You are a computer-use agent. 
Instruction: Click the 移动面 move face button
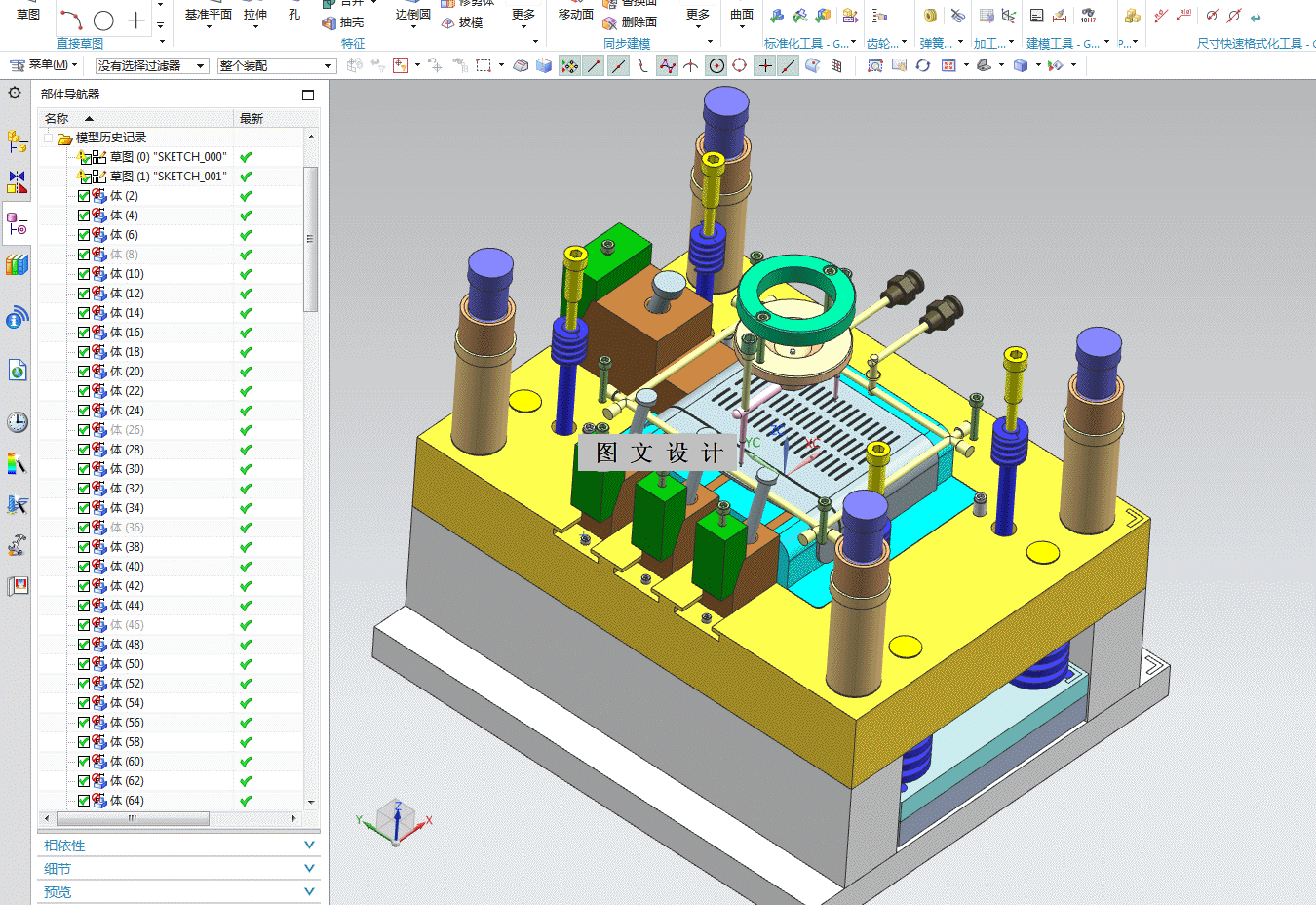576,15
